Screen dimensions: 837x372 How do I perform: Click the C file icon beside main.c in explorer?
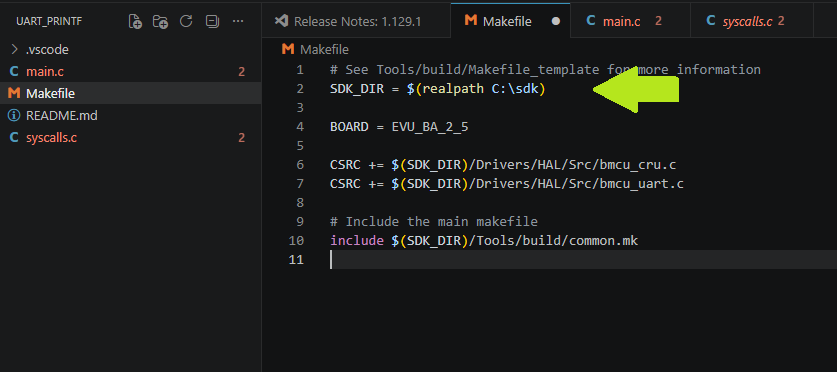pyautogui.click(x=14, y=72)
